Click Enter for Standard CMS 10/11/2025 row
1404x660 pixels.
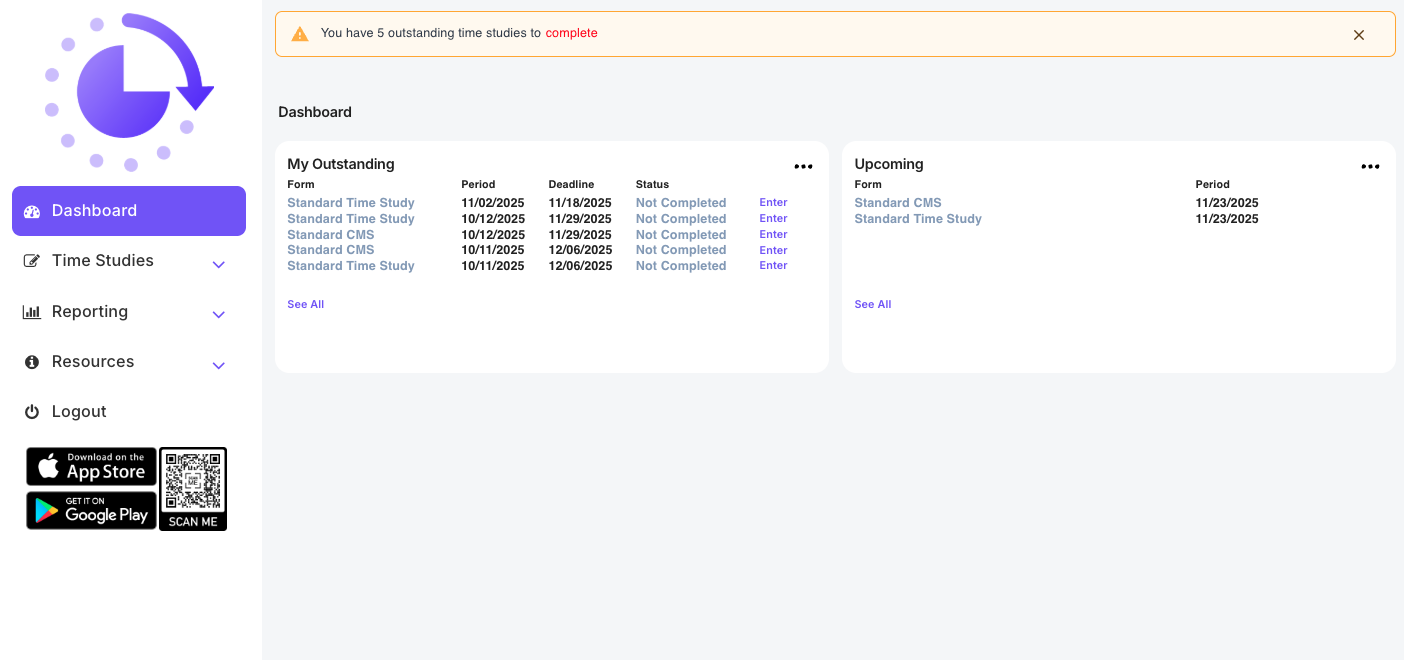tap(773, 250)
